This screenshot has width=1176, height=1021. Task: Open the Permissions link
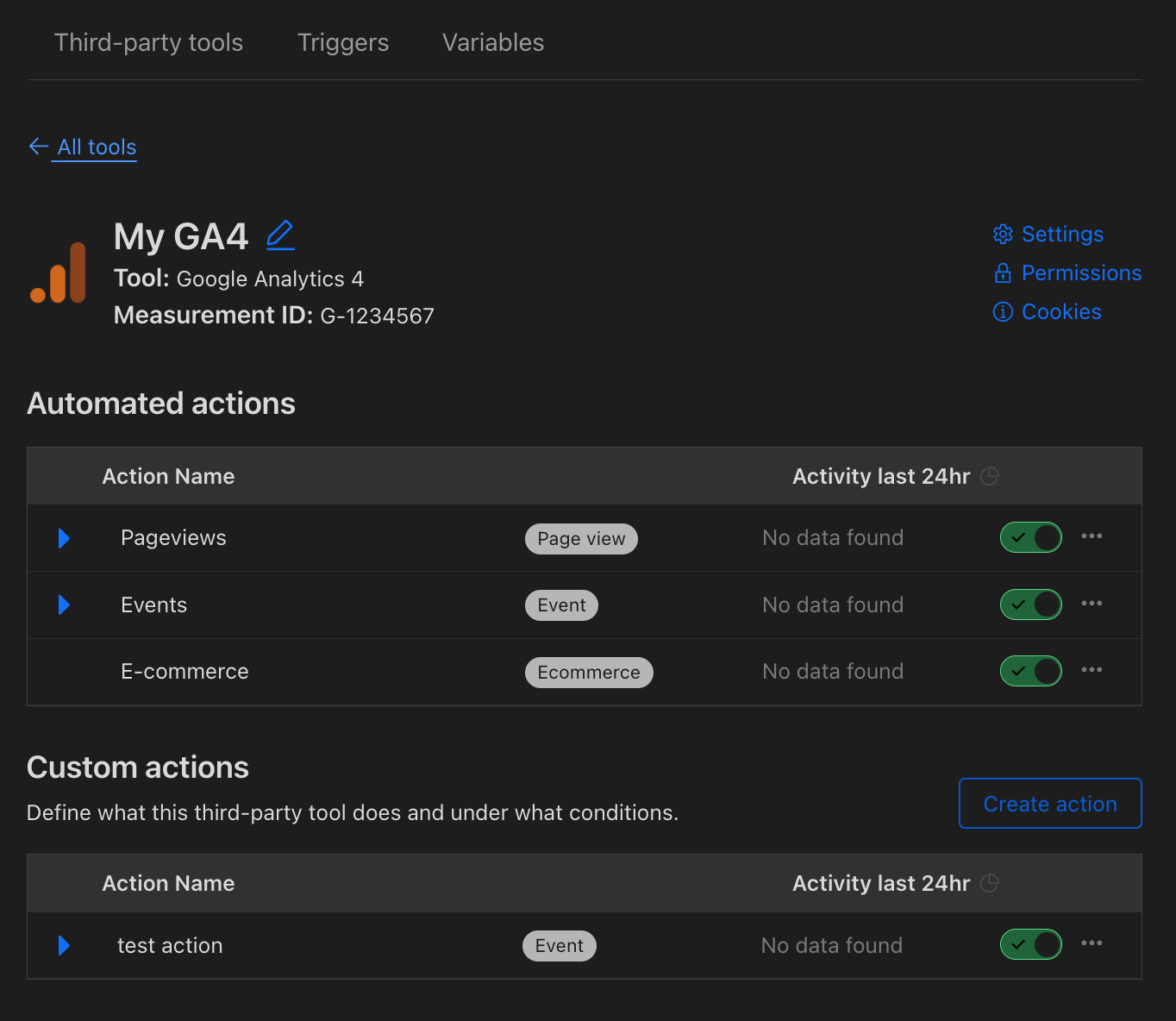[x=1080, y=273]
